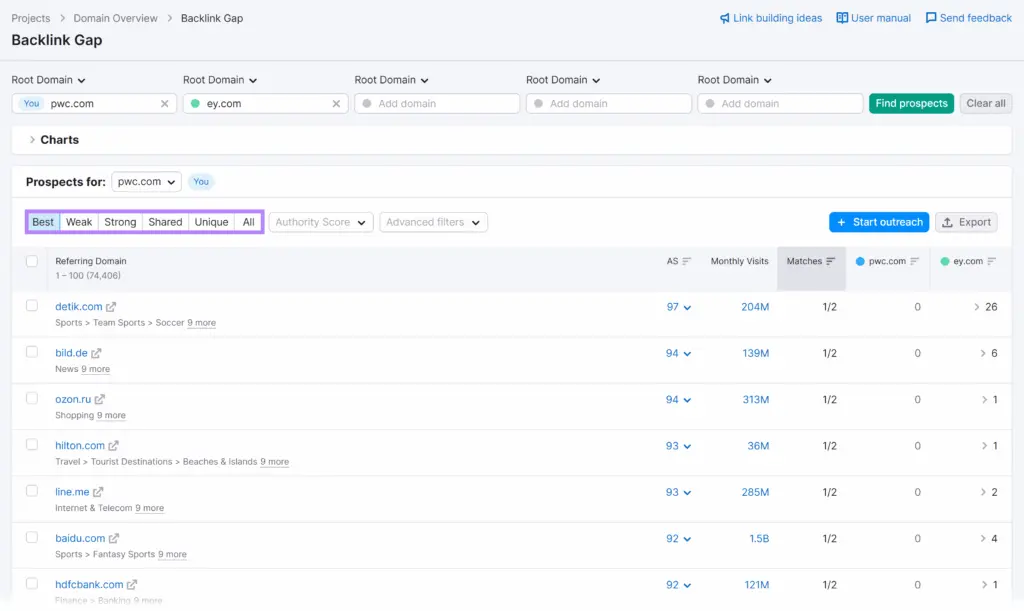Viewport: 1024px width, 611px height.
Task: Click external link icon next to detik.com
Action: click(112, 307)
